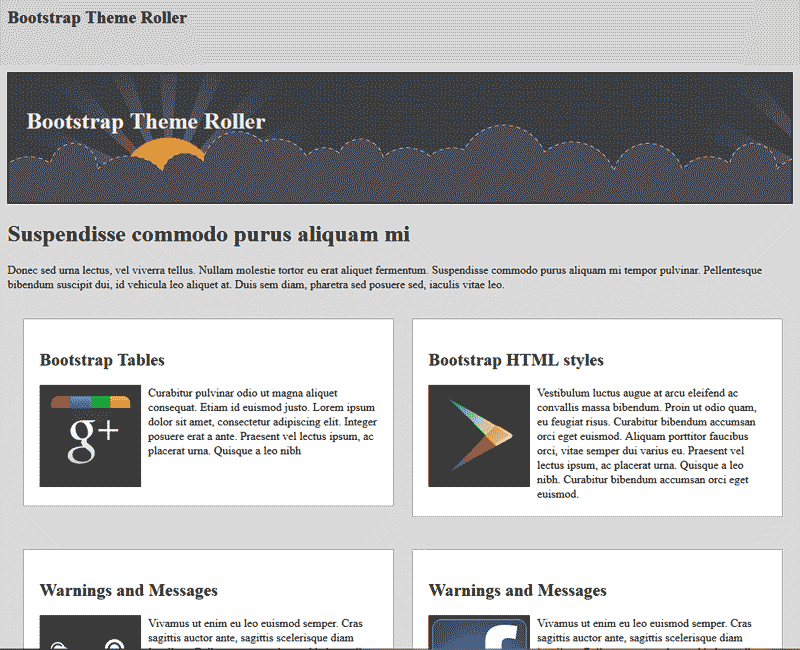
Task: Click the right Warnings and Messages heading
Action: coord(517,590)
